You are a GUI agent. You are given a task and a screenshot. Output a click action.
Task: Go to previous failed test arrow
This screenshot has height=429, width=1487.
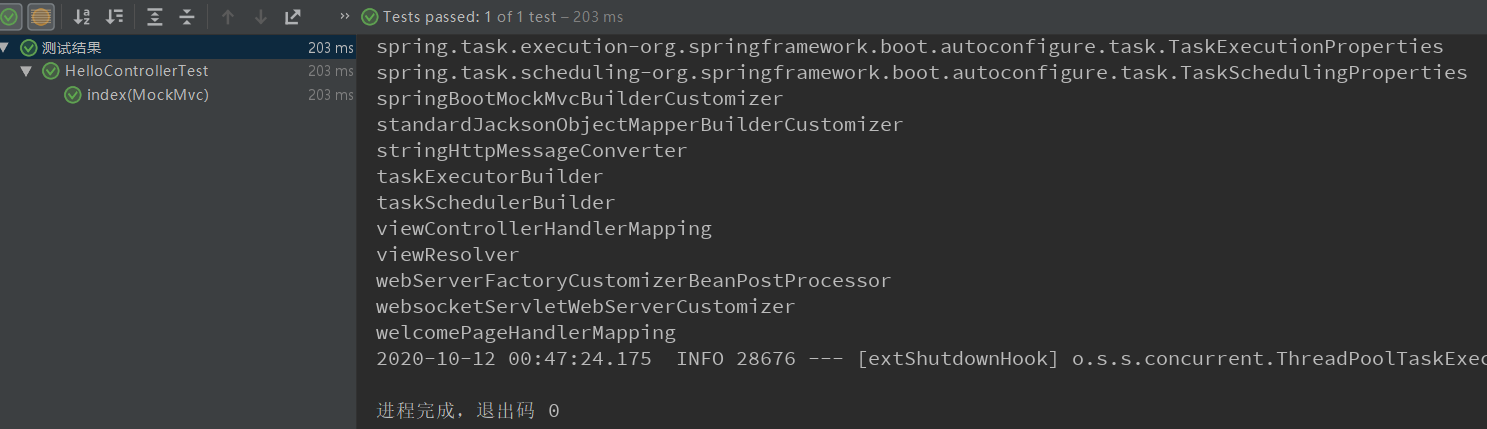coord(227,16)
